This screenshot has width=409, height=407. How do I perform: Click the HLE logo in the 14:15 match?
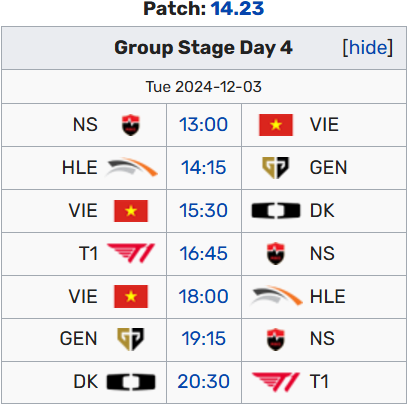pyautogui.click(x=131, y=167)
